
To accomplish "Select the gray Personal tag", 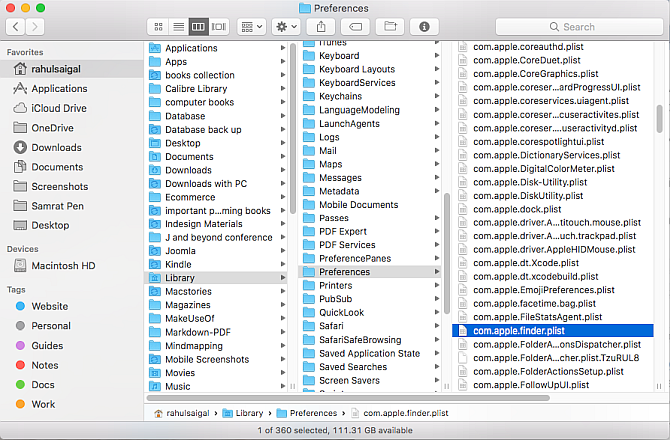I will 72,326.
